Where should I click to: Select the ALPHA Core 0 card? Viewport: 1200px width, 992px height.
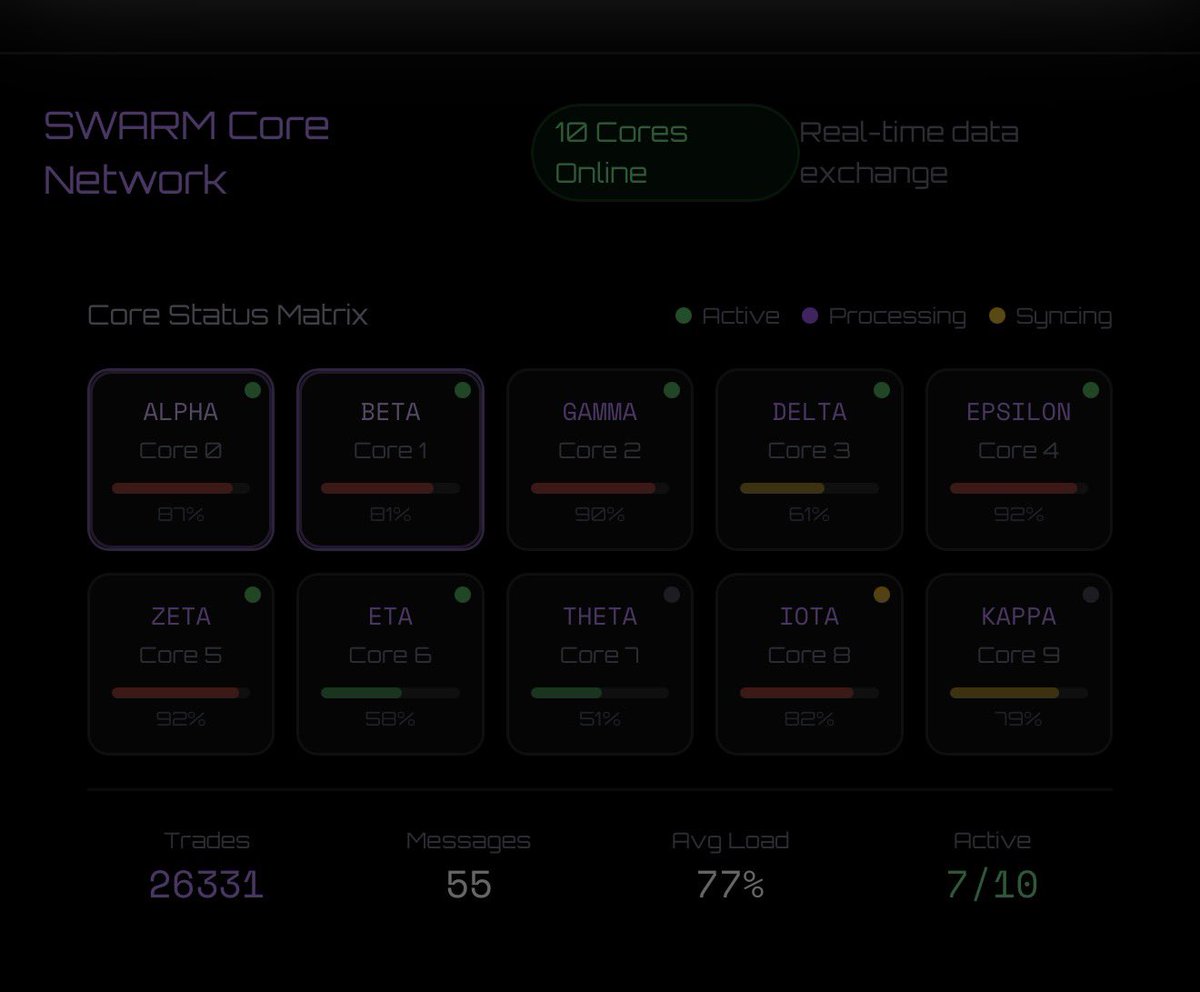pyautogui.click(x=181, y=460)
